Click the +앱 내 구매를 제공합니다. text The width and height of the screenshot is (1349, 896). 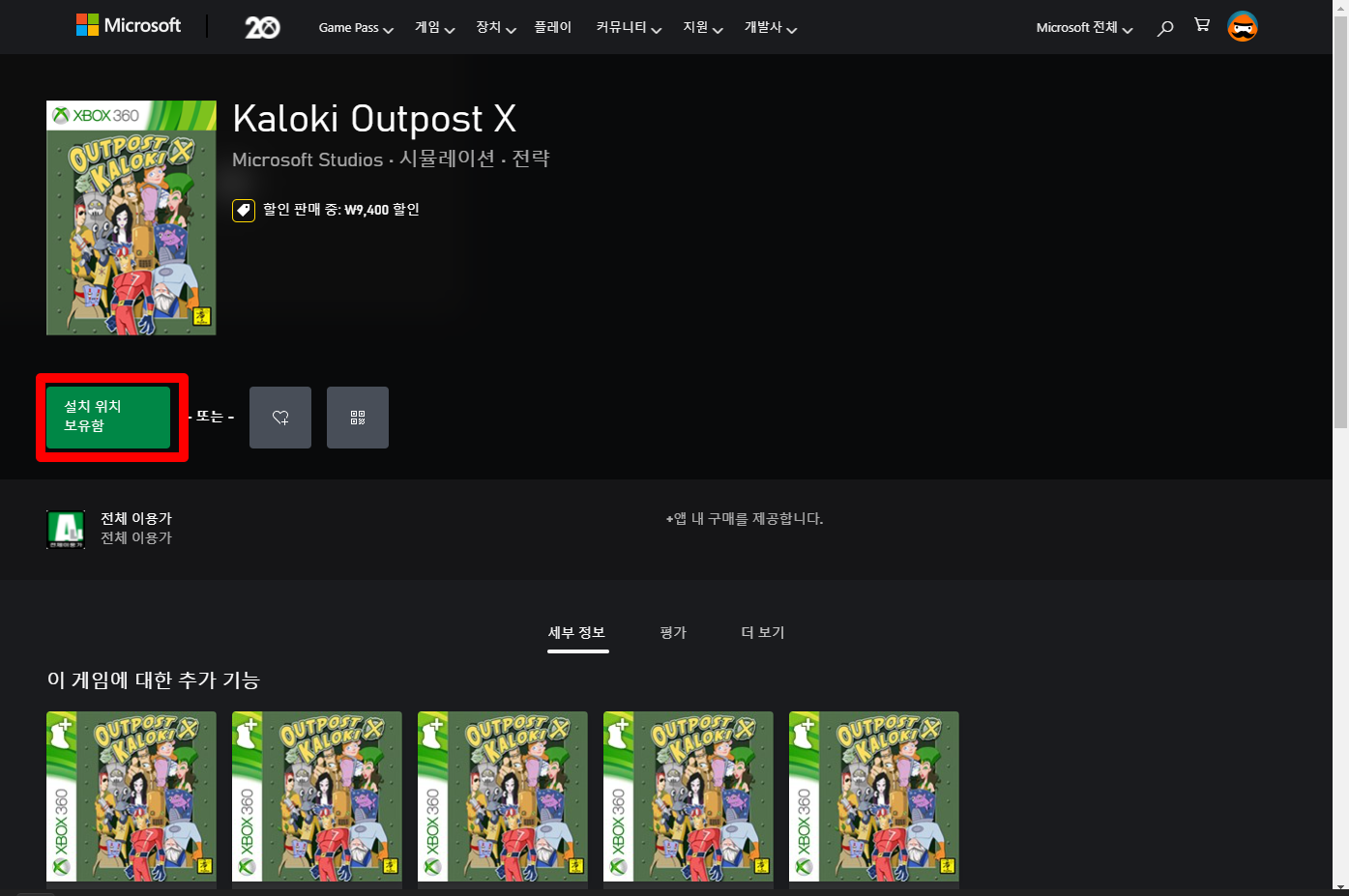pos(745,519)
